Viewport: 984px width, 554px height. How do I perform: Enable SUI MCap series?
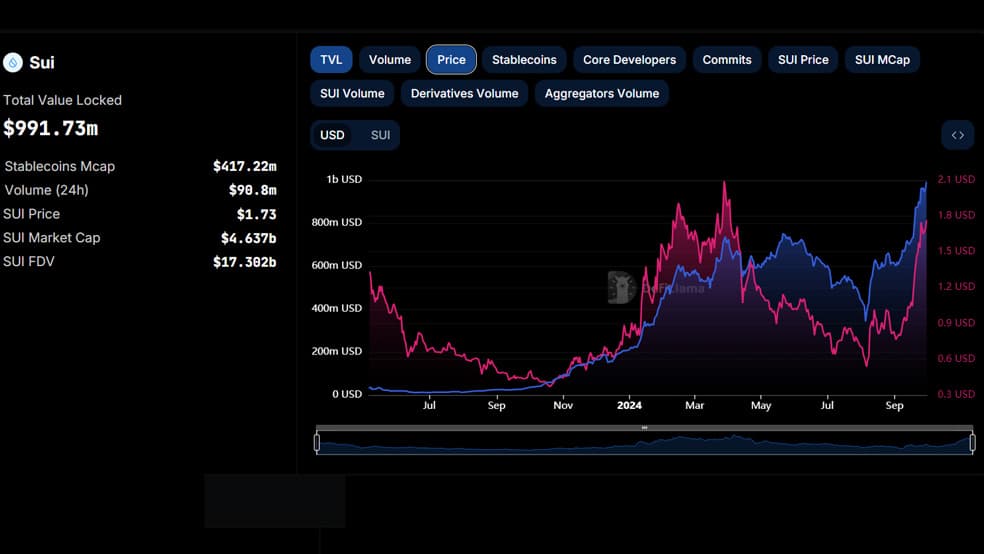click(882, 60)
